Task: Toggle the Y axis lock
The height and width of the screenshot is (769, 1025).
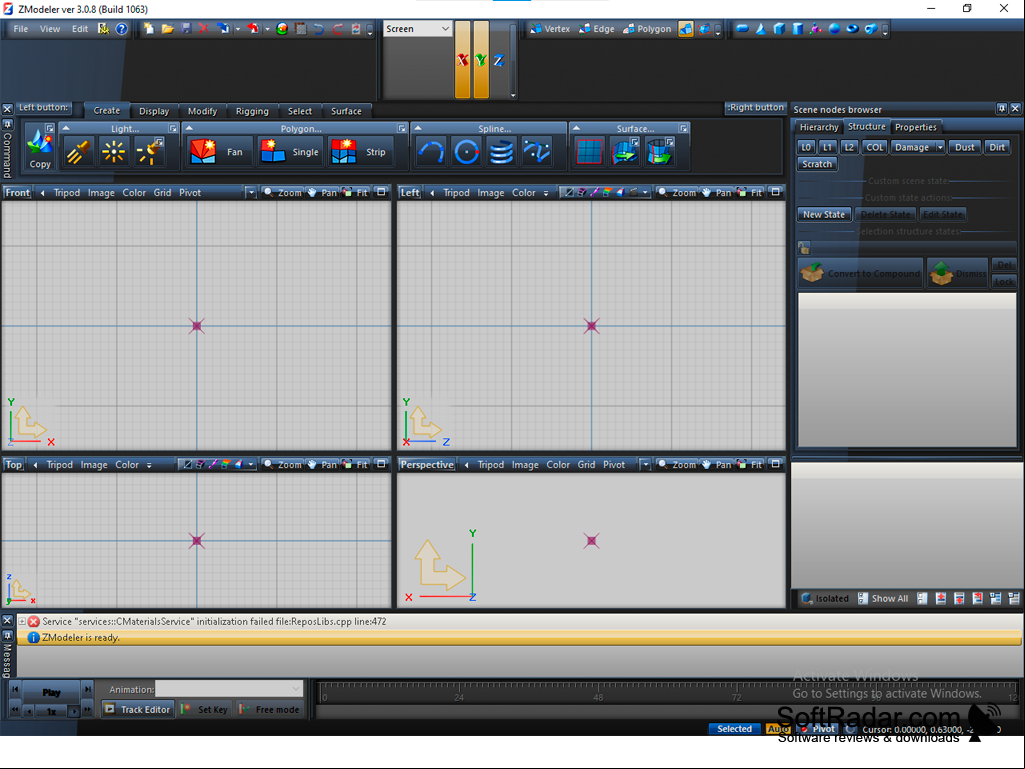Action: pos(481,60)
